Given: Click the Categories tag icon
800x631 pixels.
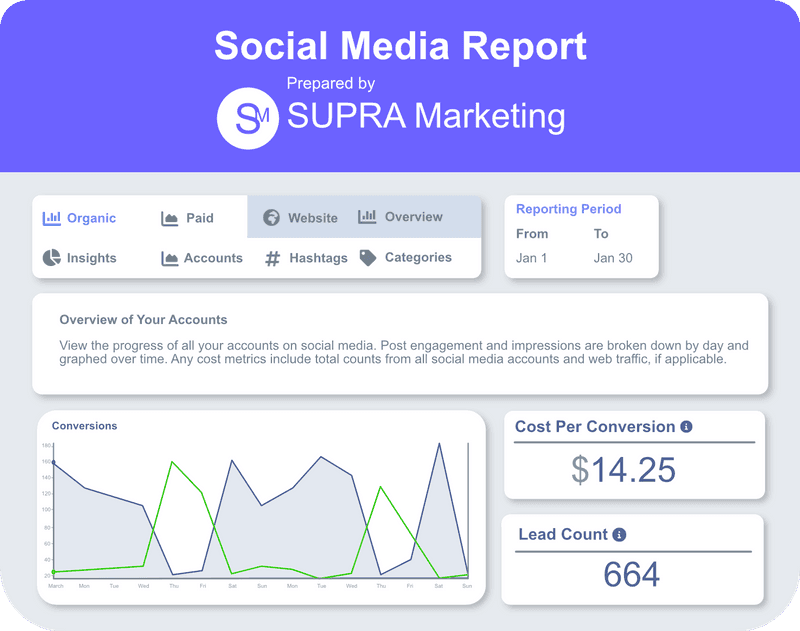Looking at the screenshot, I should tap(368, 258).
